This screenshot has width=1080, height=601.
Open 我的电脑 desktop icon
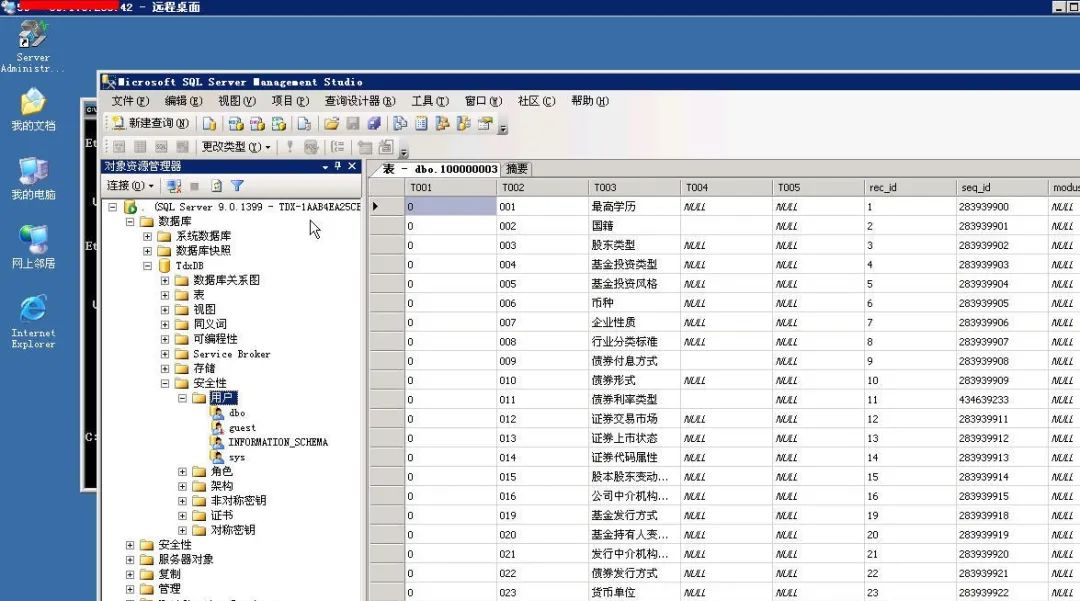pos(33,178)
